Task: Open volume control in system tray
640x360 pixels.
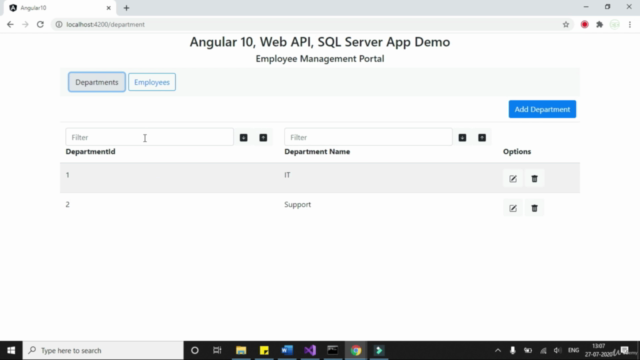Action: (557, 350)
